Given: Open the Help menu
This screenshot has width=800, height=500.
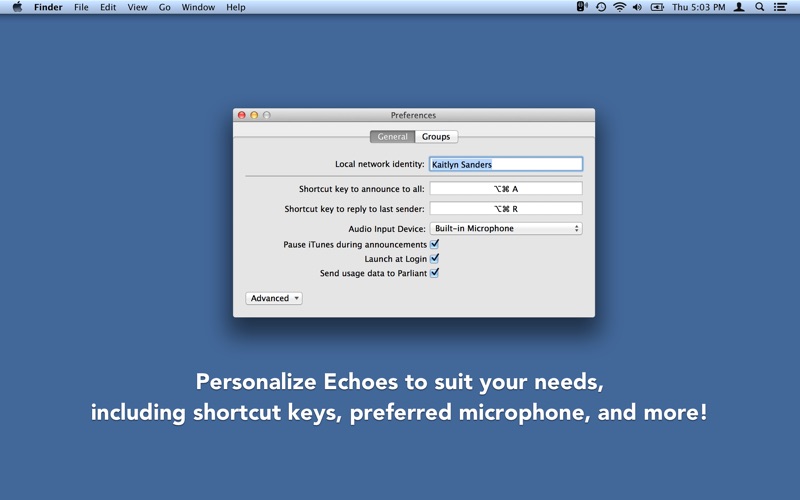Looking at the screenshot, I should (236, 7).
